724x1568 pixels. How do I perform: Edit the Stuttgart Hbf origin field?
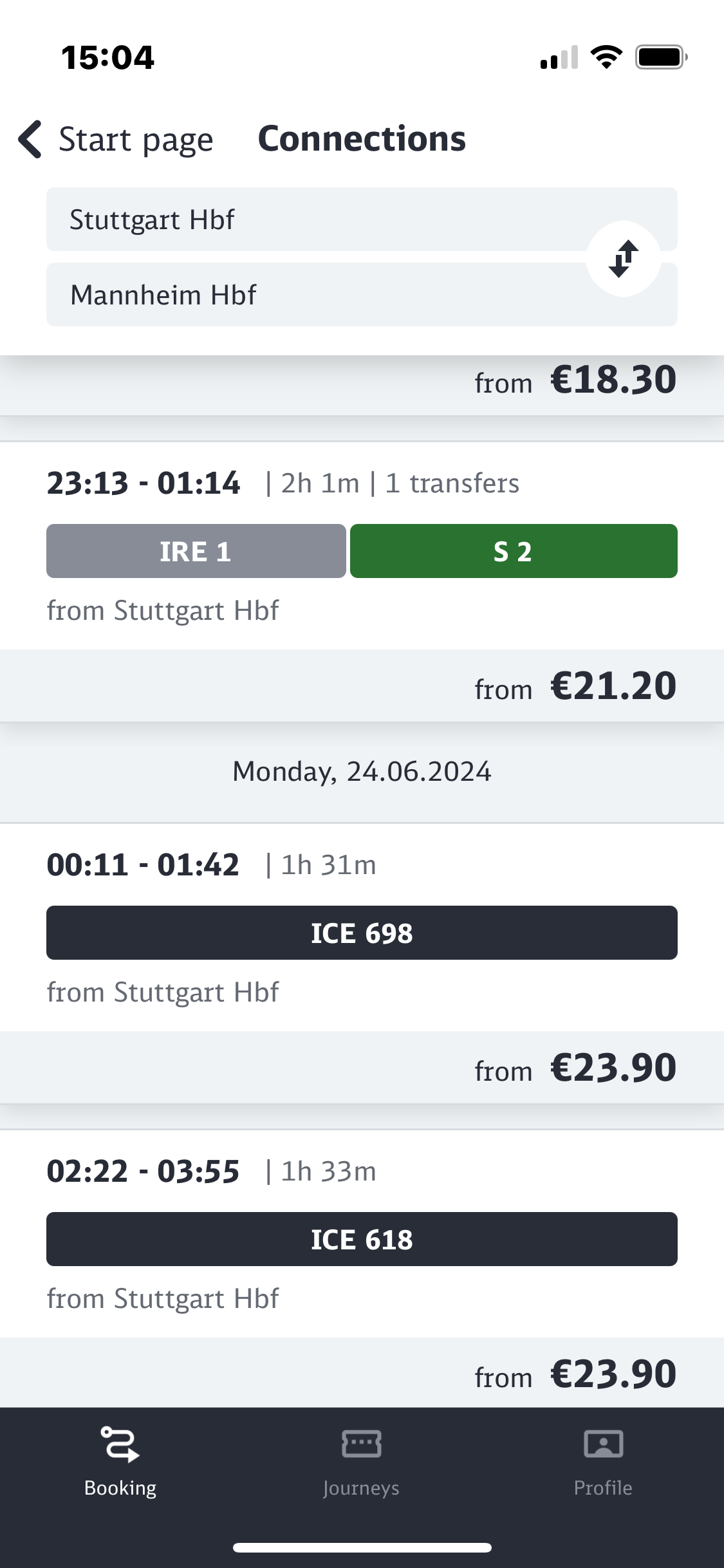(309, 219)
